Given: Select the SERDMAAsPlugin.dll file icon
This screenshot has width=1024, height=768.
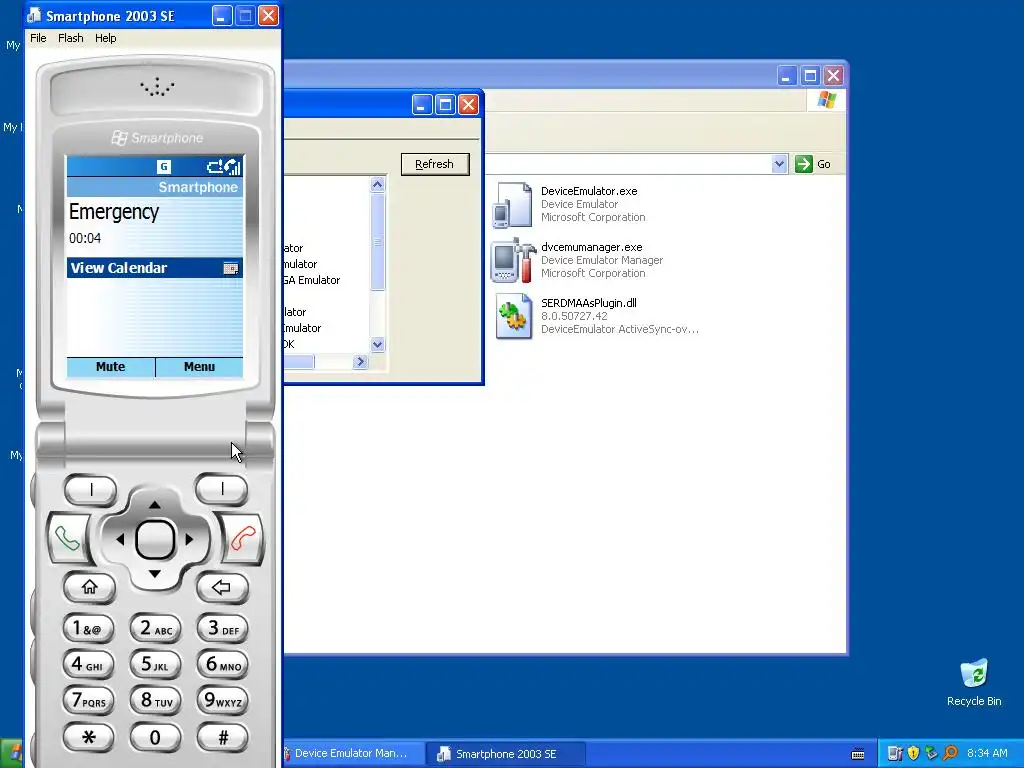Looking at the screenshot, I should point(513,316).
